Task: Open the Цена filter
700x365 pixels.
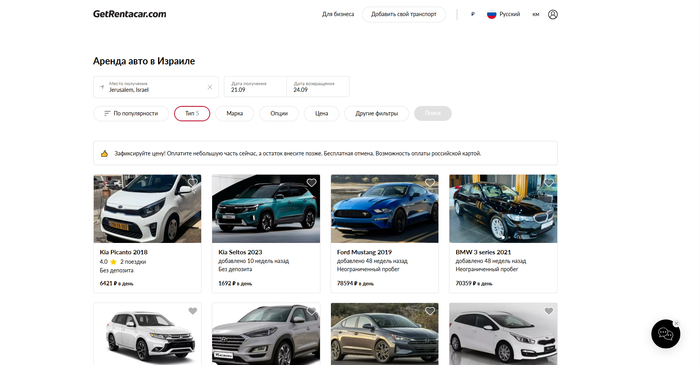Action: (321, 113)
